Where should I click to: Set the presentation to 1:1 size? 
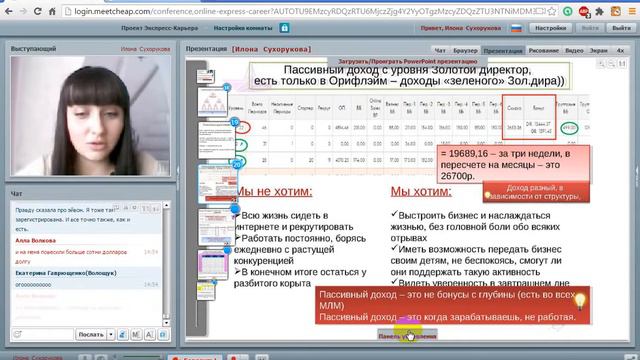click(622, 64)
